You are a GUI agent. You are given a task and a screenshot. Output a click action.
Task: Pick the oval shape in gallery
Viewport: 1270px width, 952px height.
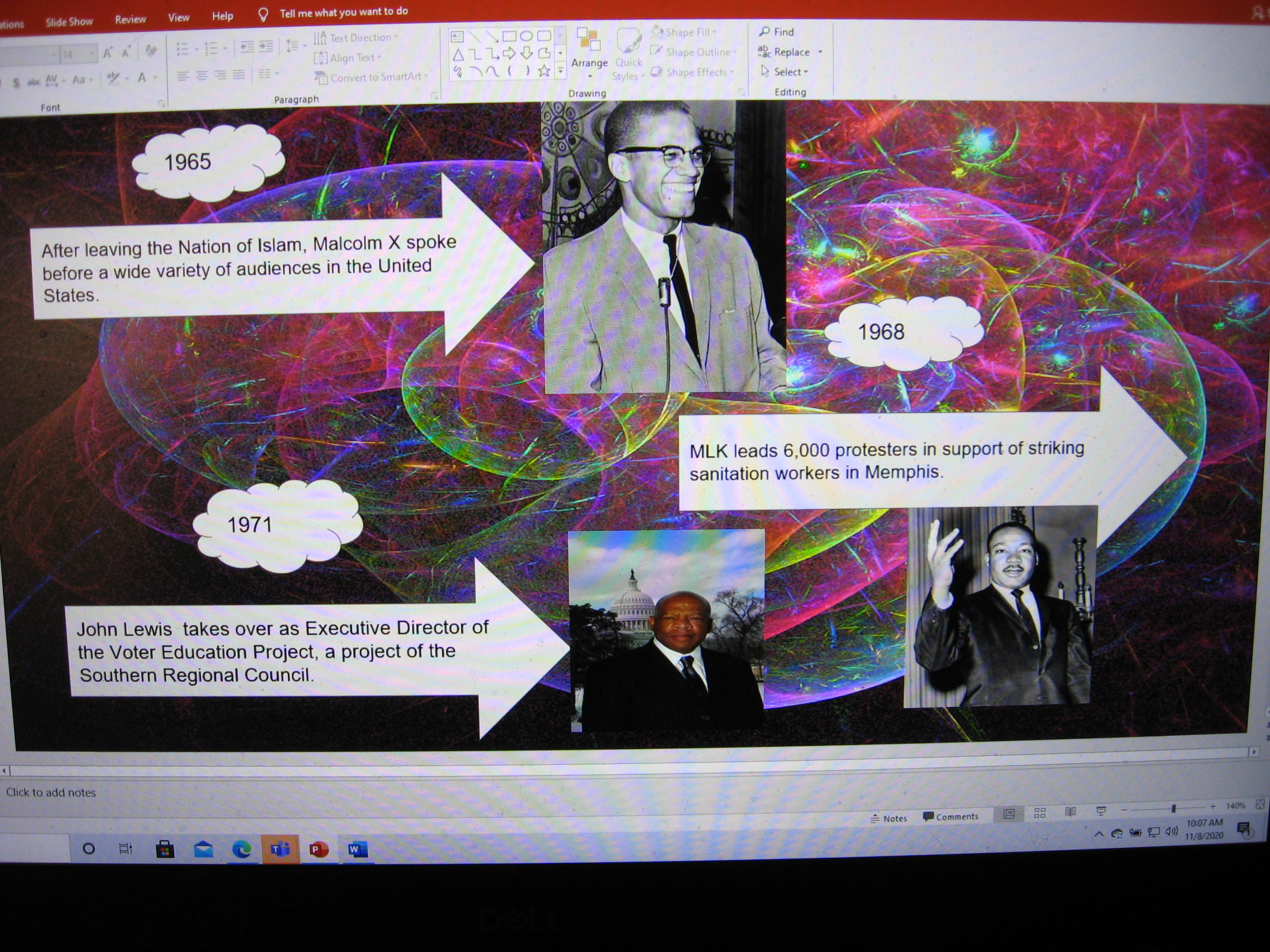[526, 36]
